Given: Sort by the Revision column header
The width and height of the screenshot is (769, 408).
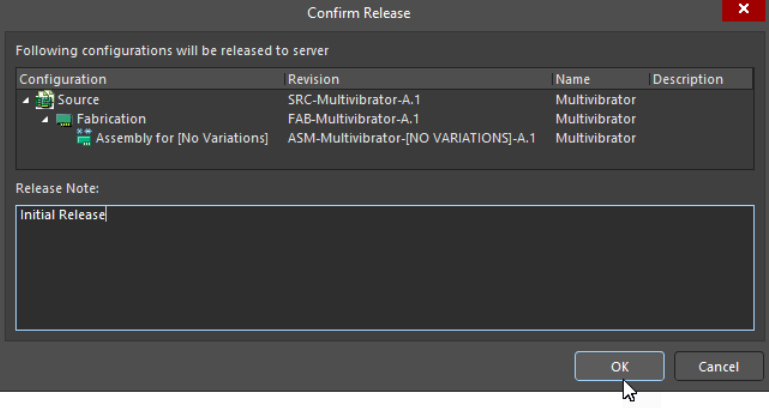Looking at the screenshot, I should click(x=313, y=79).
